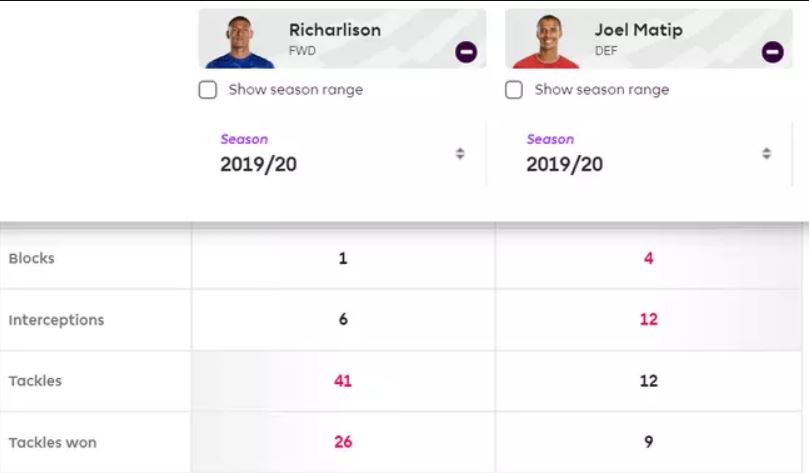The height and width of the screenshot is (473, 809).
Task: Click Richarlison's tackles value 41
Action: pos(343,381)
